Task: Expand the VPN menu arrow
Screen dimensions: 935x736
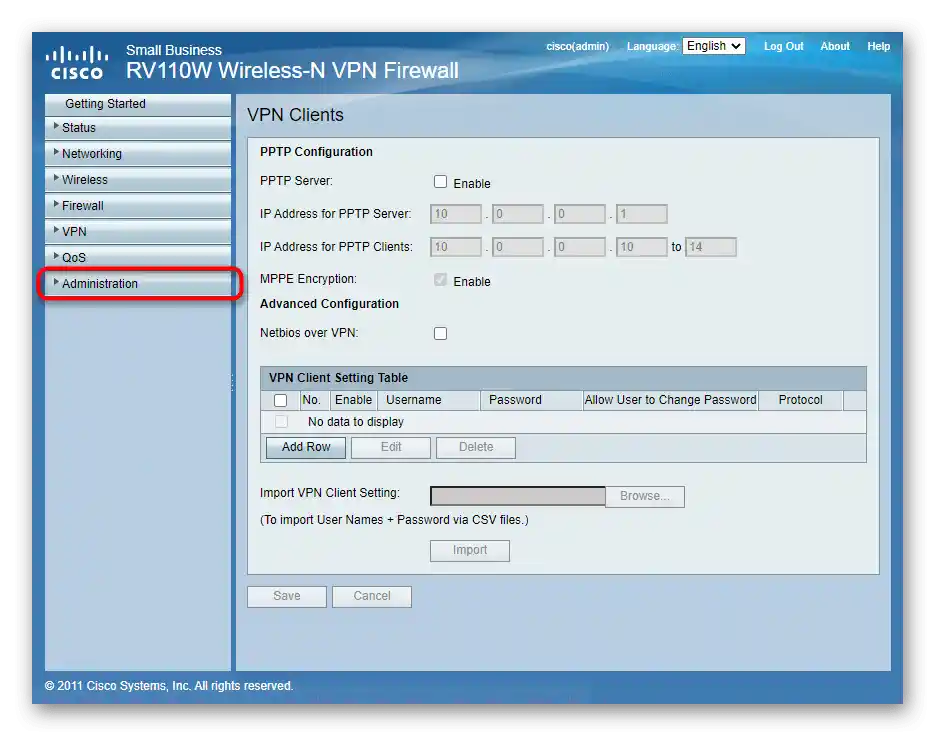Action: click(x=56, y=230)
